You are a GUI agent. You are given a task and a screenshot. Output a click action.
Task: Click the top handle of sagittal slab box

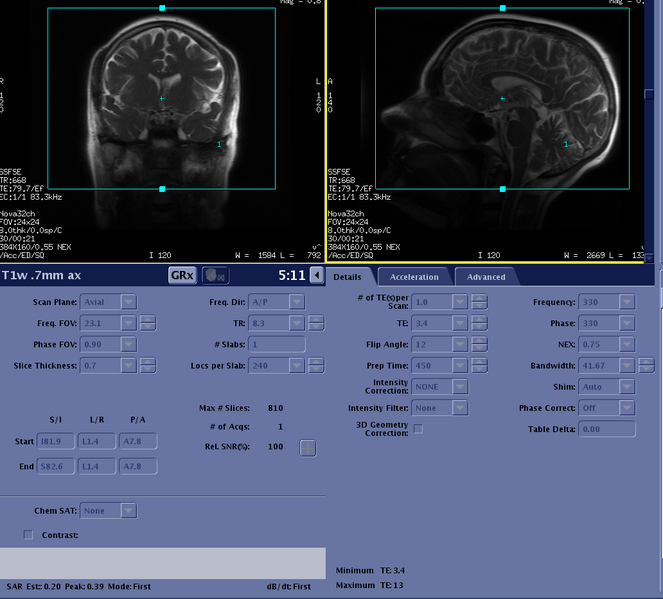502,8
